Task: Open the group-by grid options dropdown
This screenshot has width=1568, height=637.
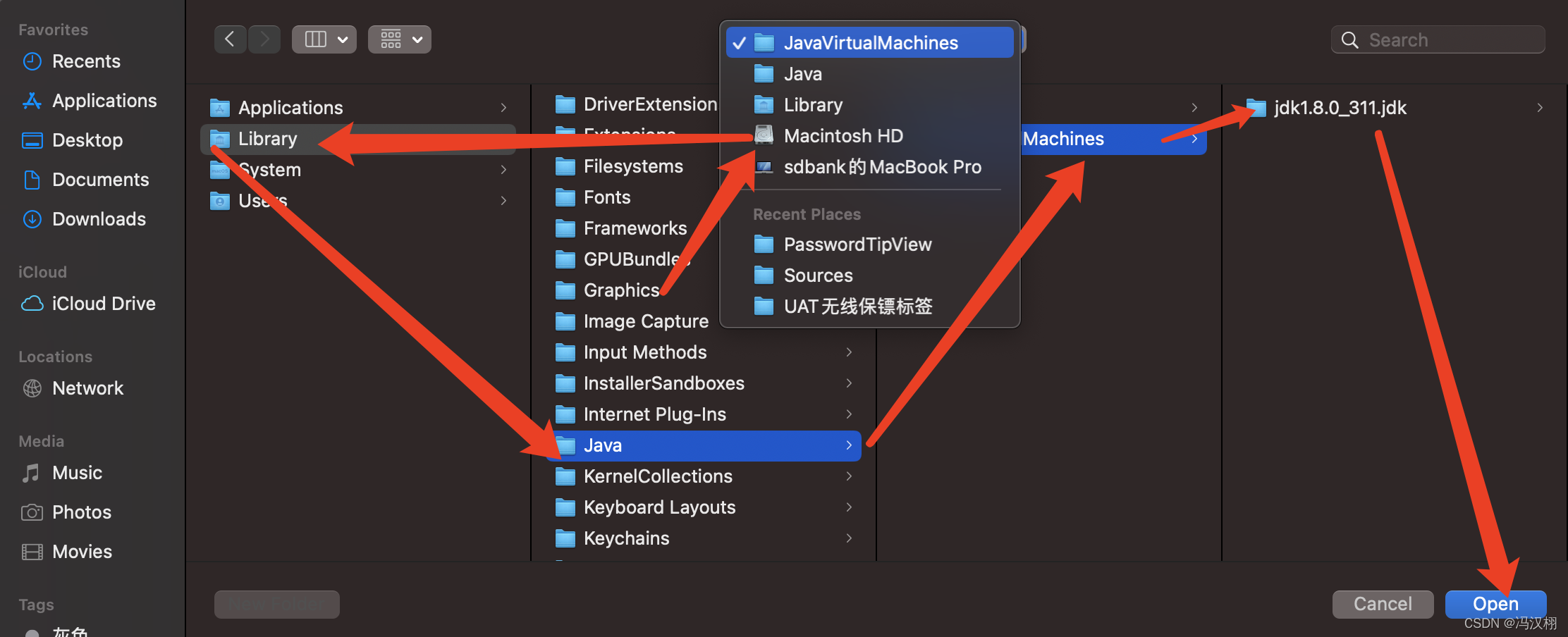Action: [x=400, y=39]
